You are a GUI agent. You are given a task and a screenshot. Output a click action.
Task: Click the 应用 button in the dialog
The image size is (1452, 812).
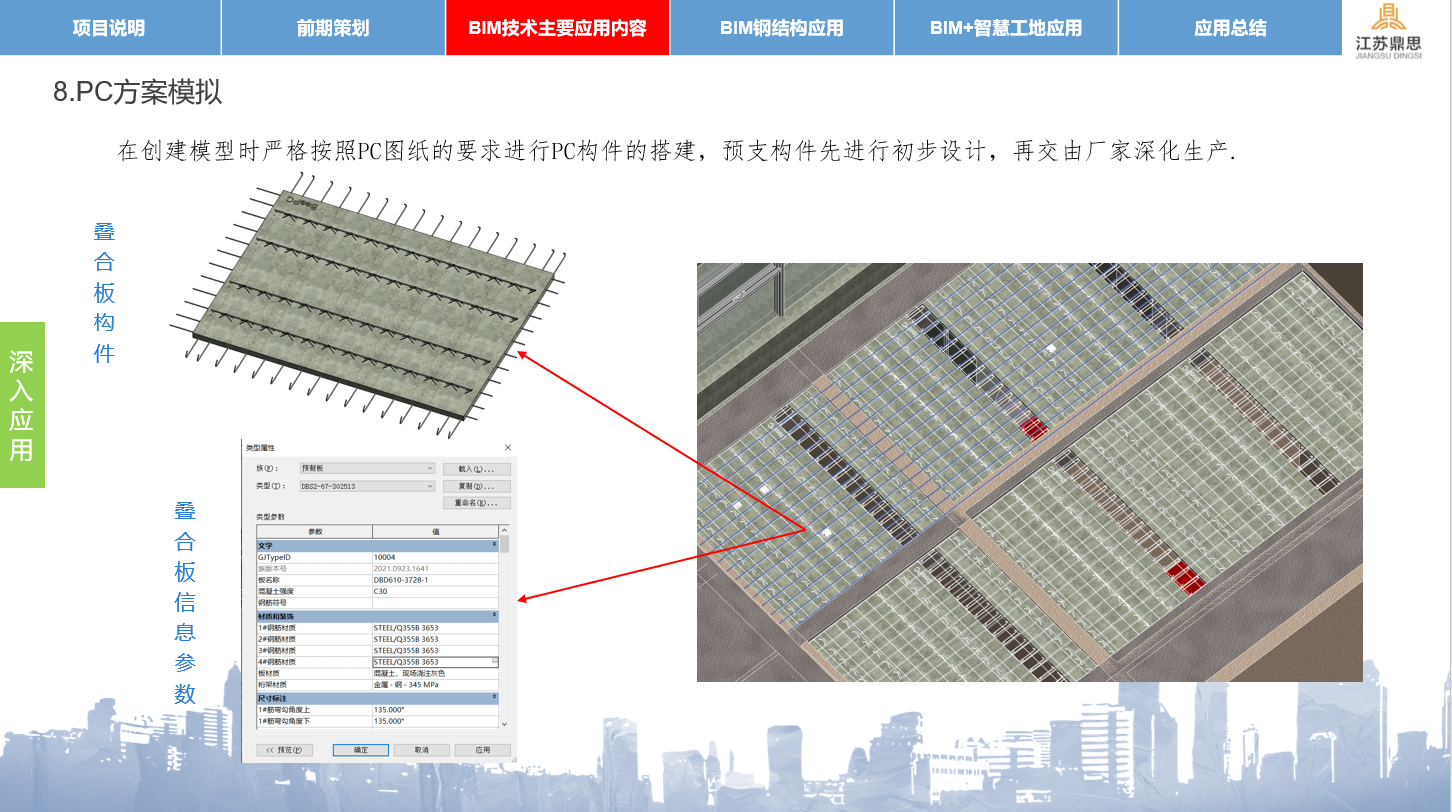[x=482, y=750]
